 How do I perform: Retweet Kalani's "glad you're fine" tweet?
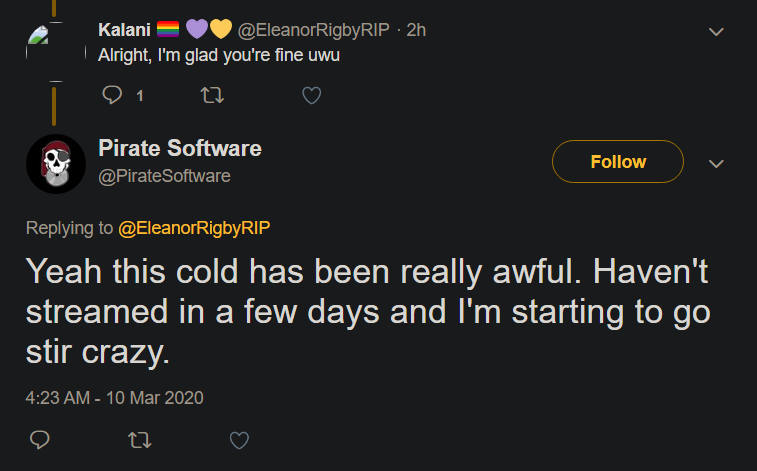[x=211, y=96]
